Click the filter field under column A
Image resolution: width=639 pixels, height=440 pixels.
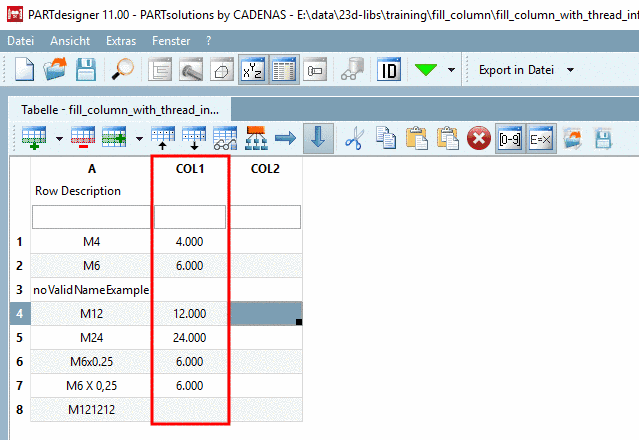pyautogui.click(x=92, y=217)
